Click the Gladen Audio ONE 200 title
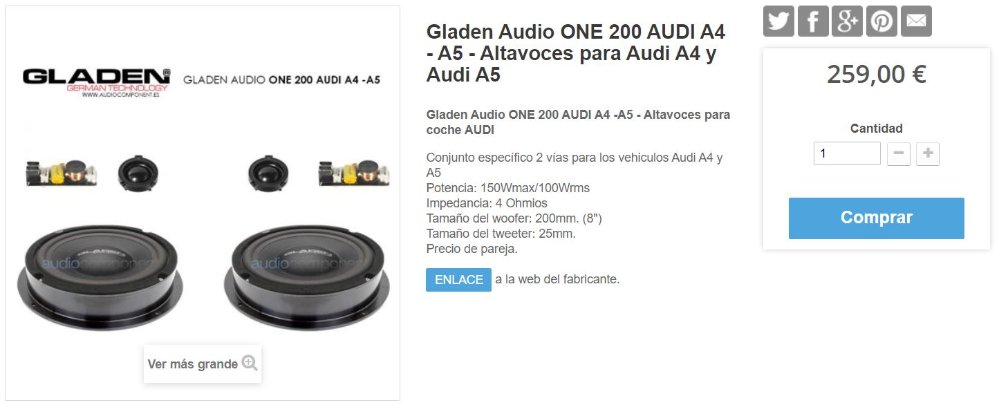This screenshot has width=999, height=405. click(x=576, y=53)
